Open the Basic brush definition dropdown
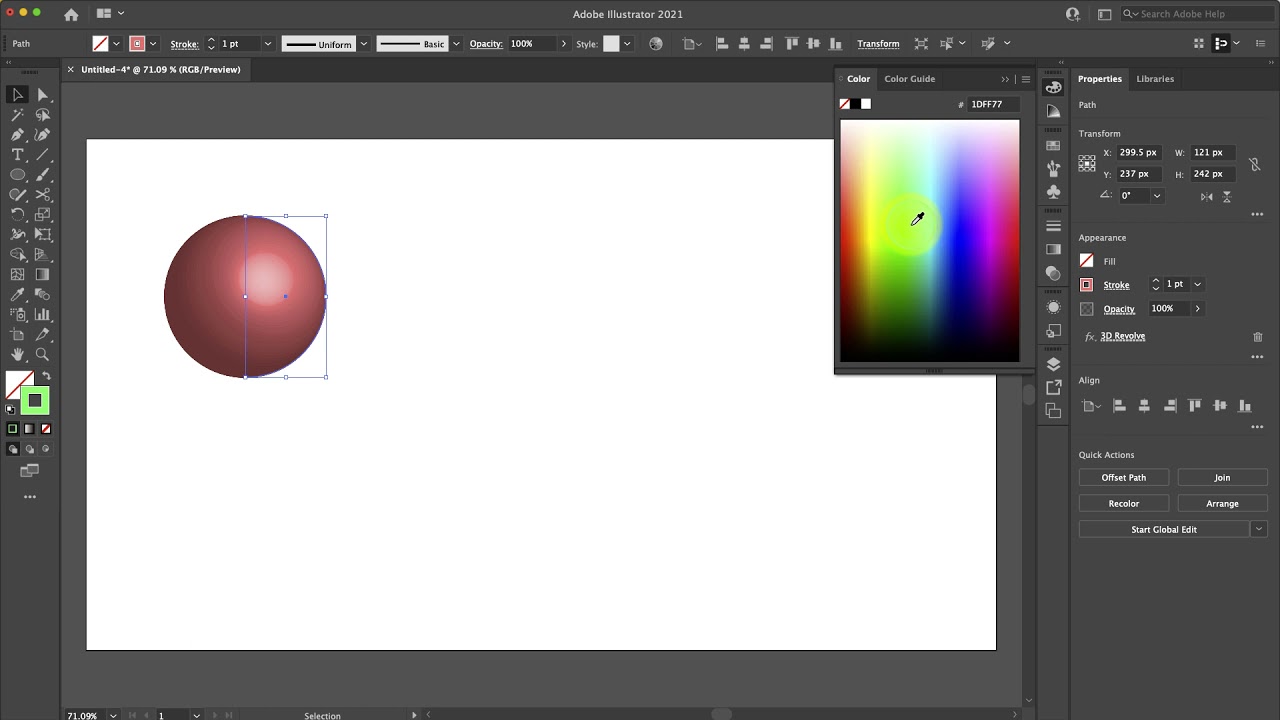The height and width of the screenshot is (720, 1280). point(457,44)
